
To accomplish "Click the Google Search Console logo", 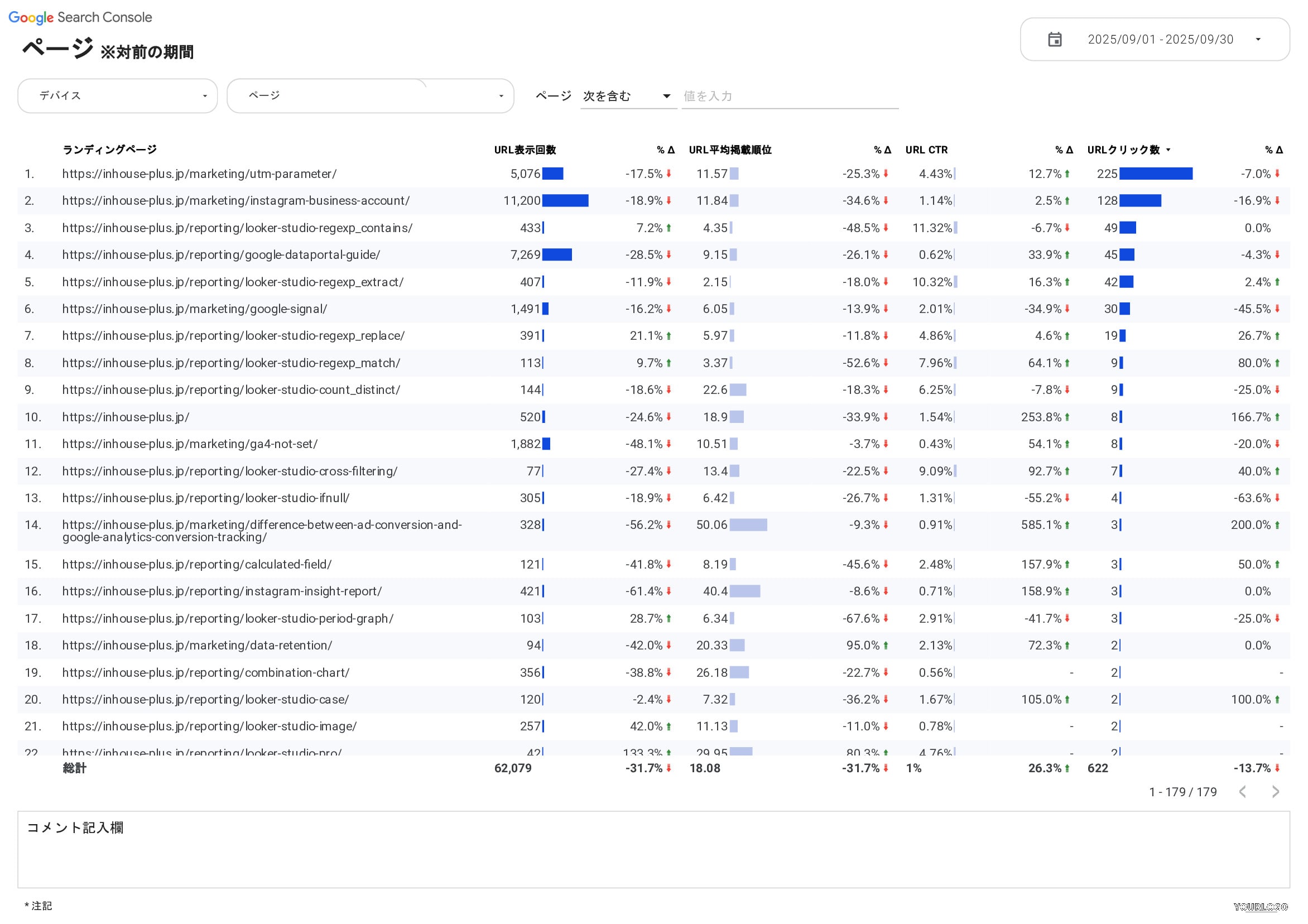I will coord(80,17).
